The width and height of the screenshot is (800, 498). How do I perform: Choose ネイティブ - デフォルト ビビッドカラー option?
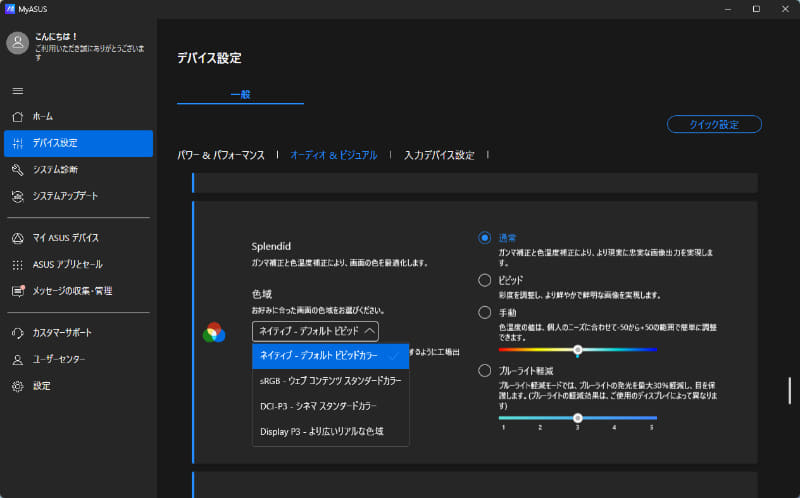[331, 356]
